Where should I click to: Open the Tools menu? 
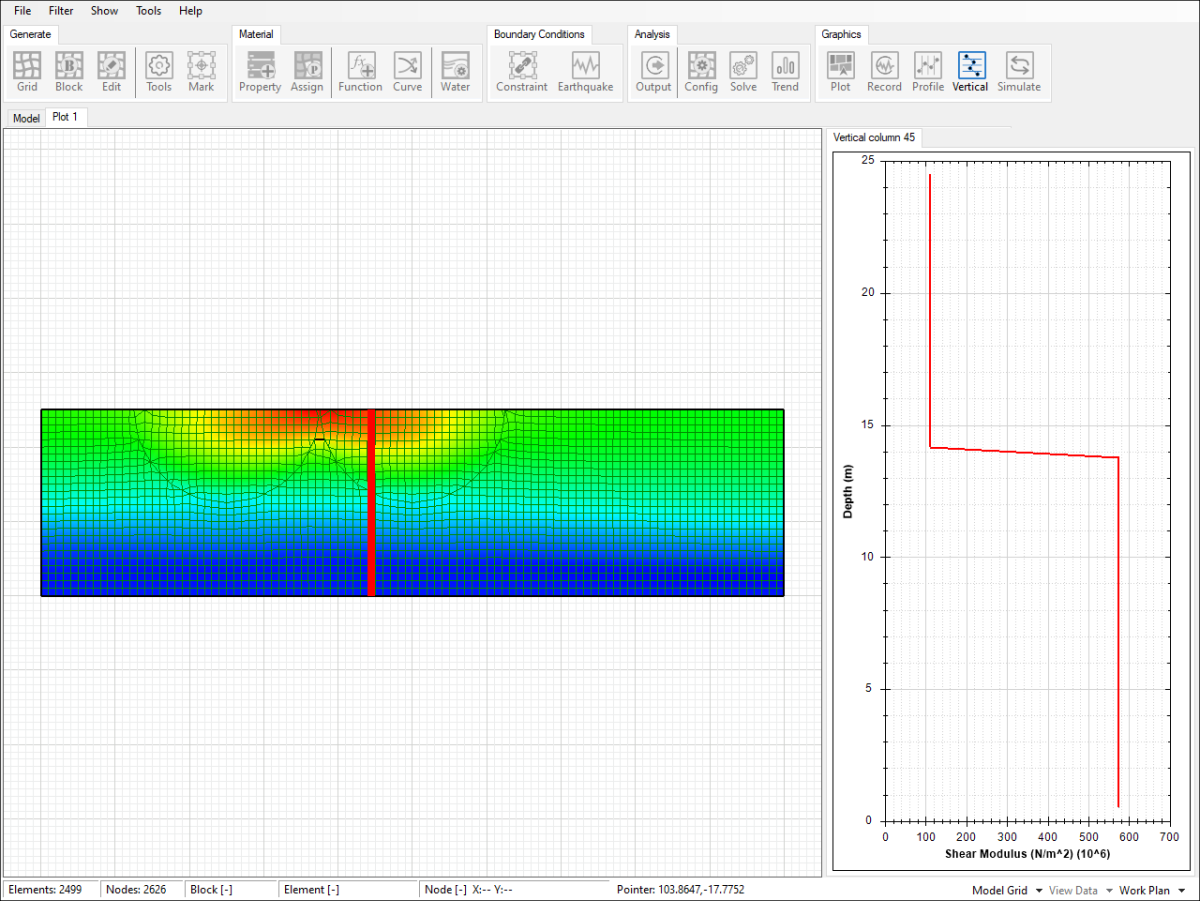[148, 11]
